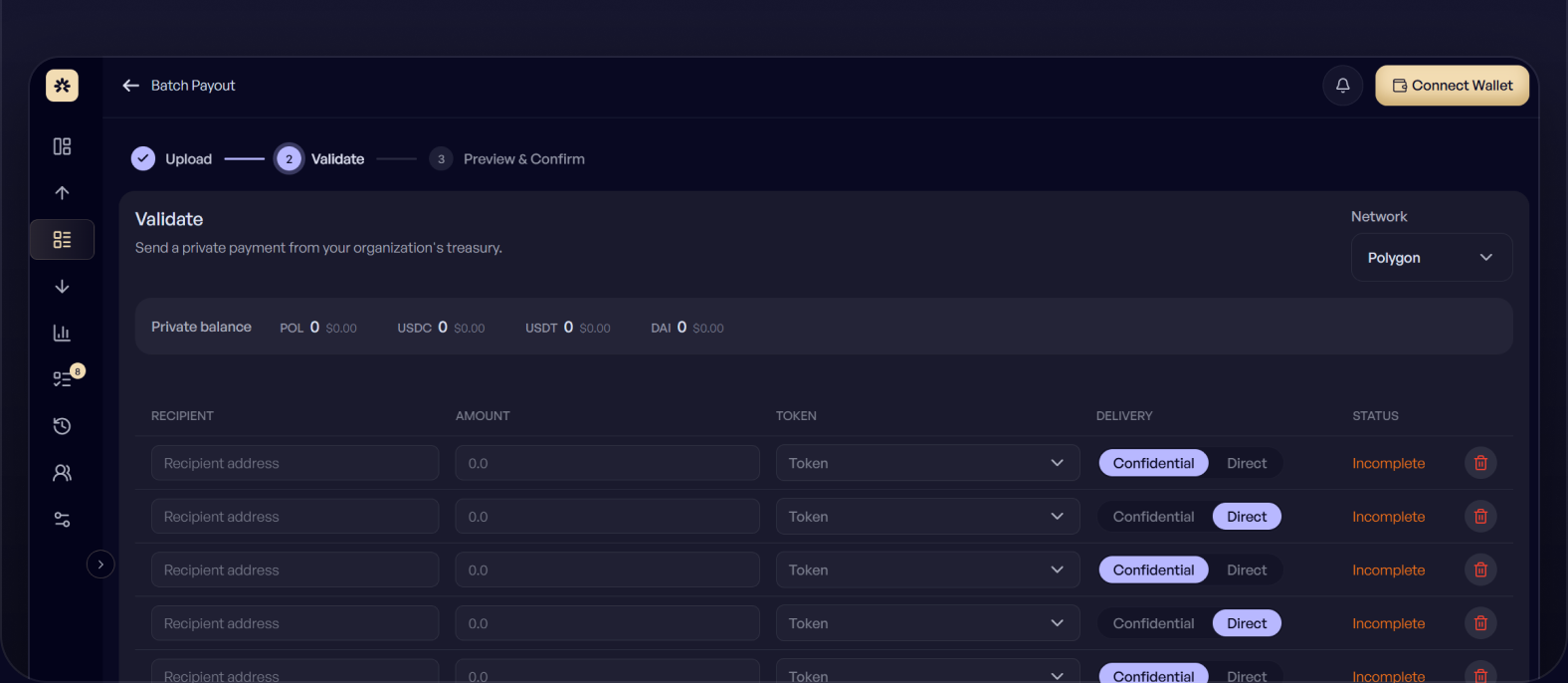
Task: Click the third row amount field
Action: click(x=607, y=570)
